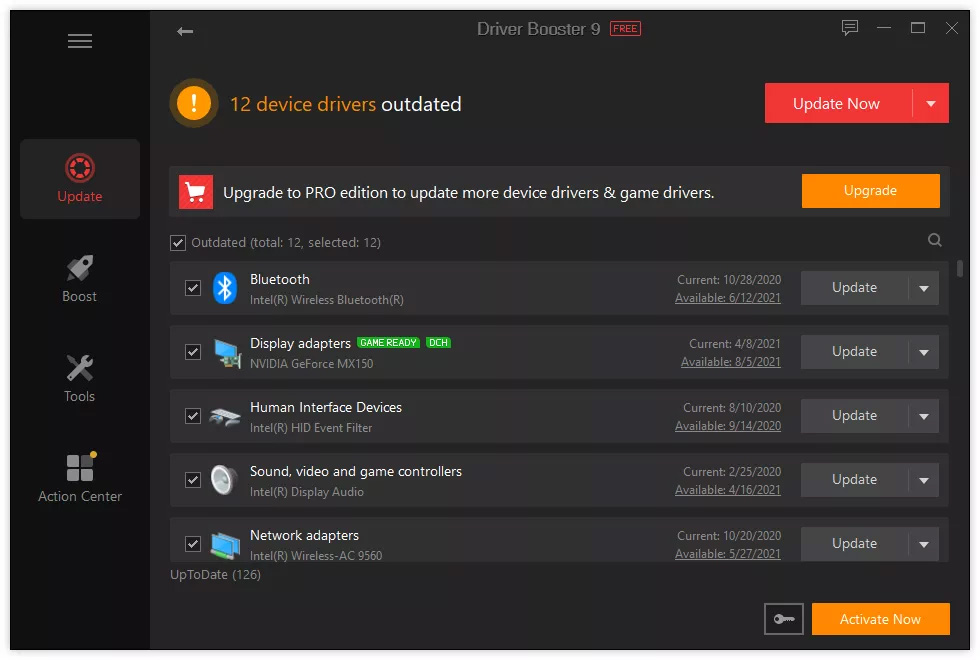The height and width of the screenshot is (660, 980).
Task: Expand the Display adapters Update dropdown arrow
Action: click(924, 352)
